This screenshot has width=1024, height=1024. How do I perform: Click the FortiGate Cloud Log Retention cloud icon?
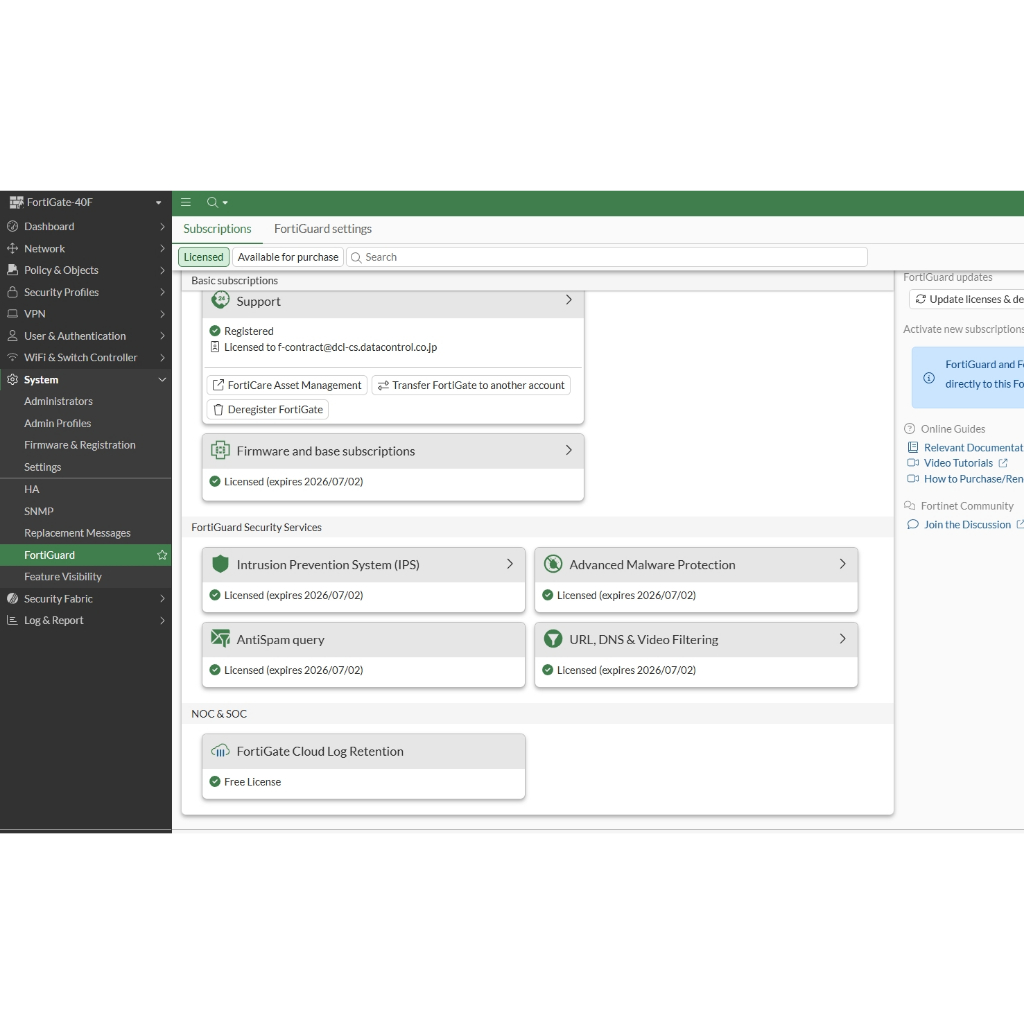coord(220,751)
